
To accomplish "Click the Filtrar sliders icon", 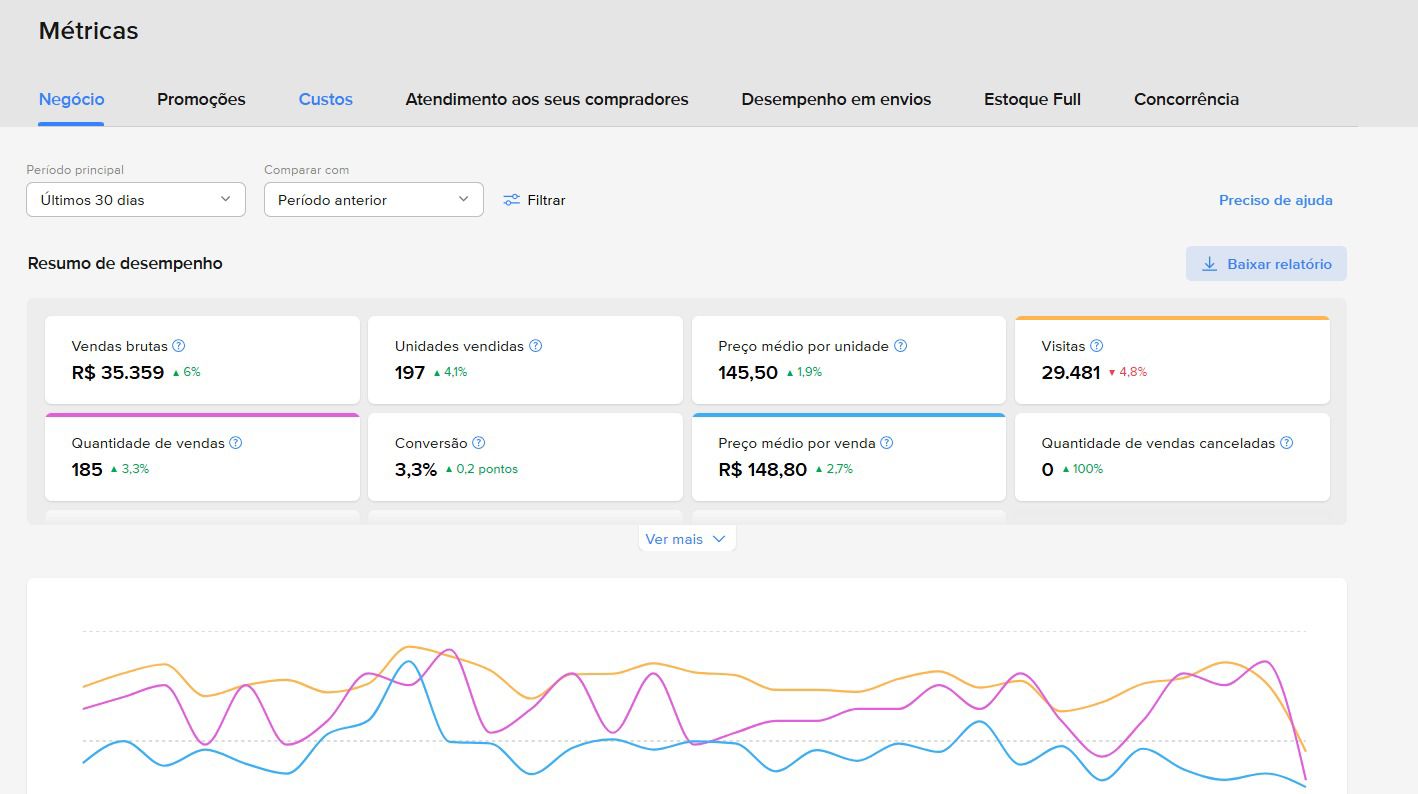I will coord(512,199).
